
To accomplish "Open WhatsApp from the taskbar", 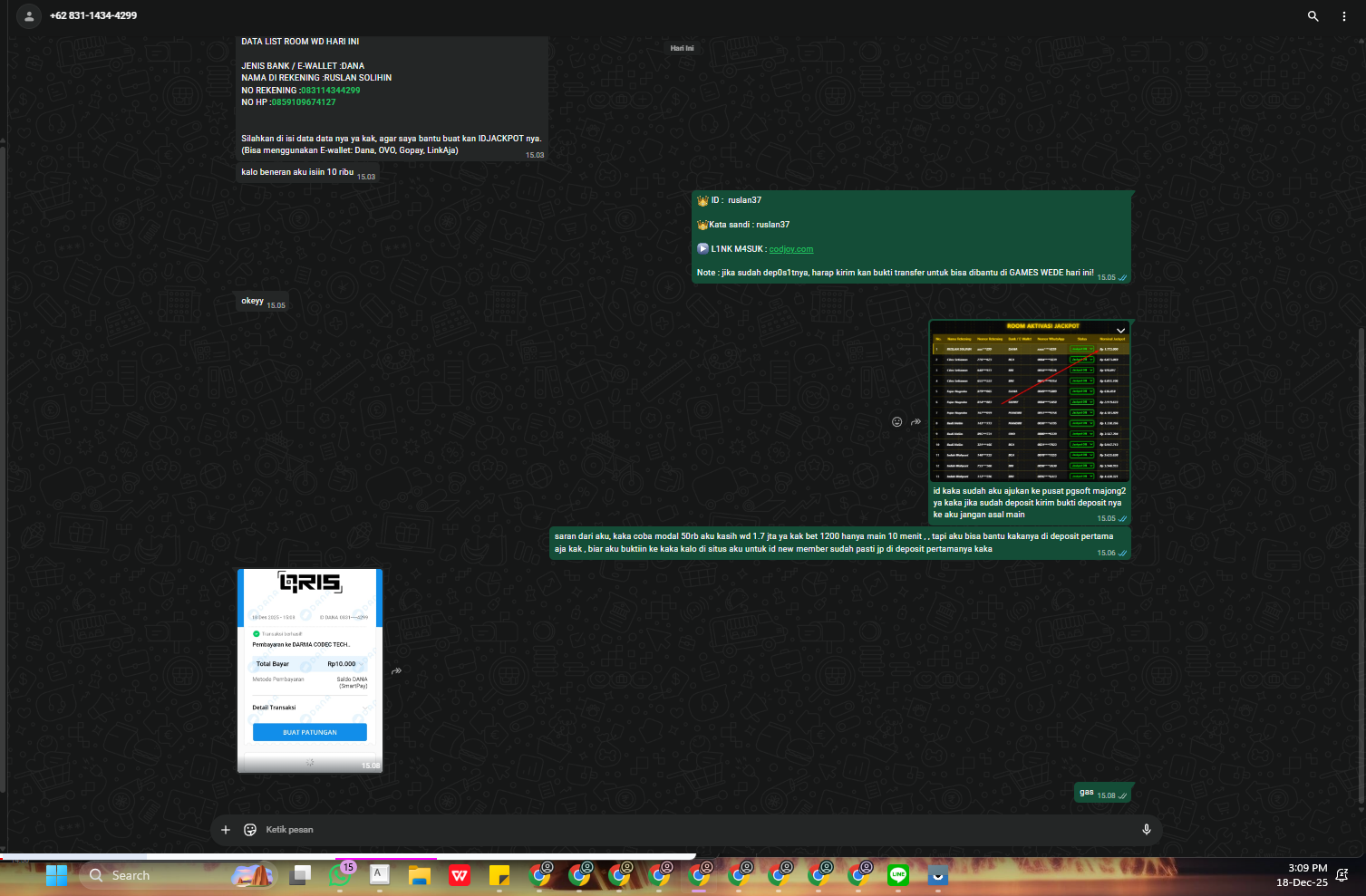I will pyautogui.click(x=340, y=875).
